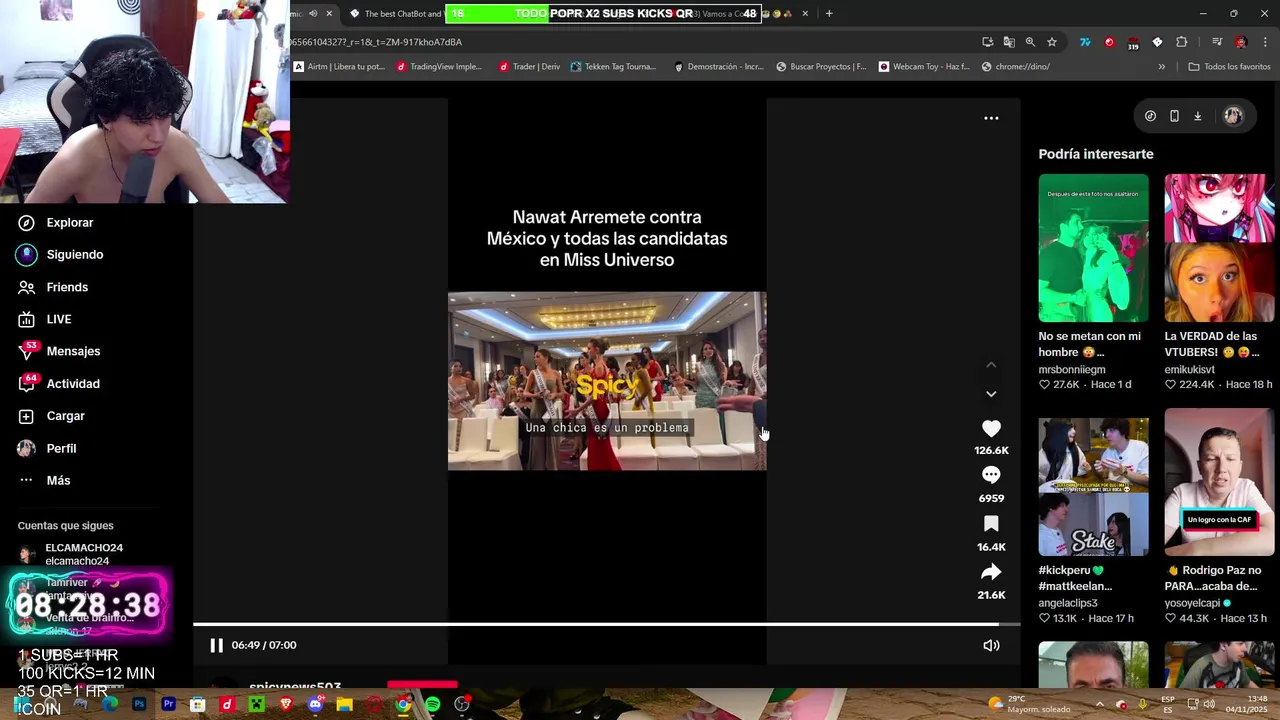The height and width of the screenshot is (720, 1280).
Task: Expand hidden bookmarks with double chevron
Action: 1161,67
